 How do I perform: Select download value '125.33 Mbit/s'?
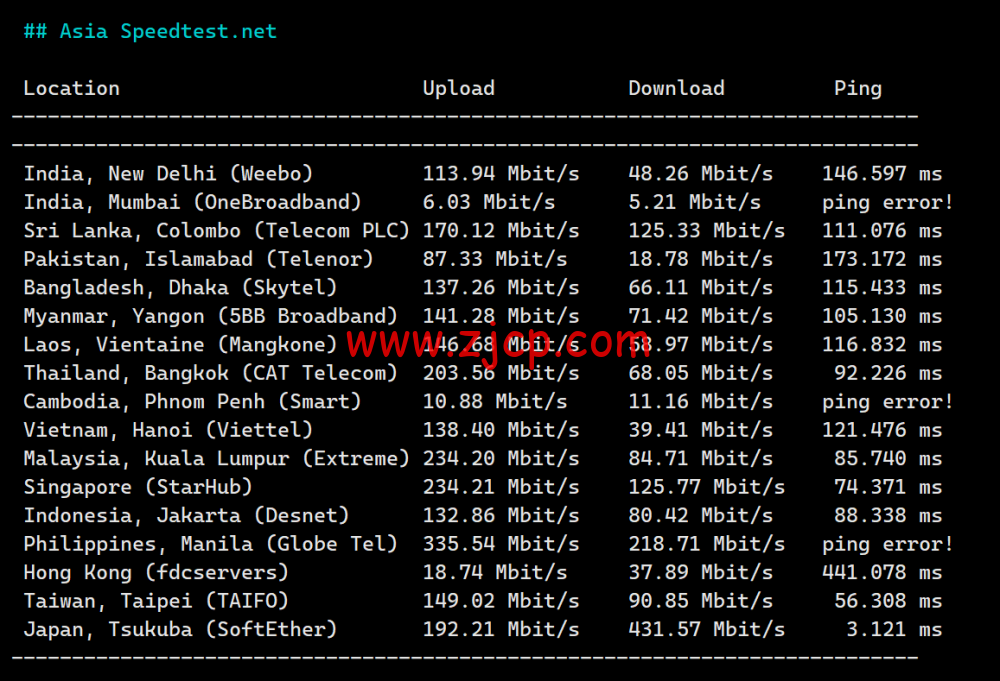(707, 231)
